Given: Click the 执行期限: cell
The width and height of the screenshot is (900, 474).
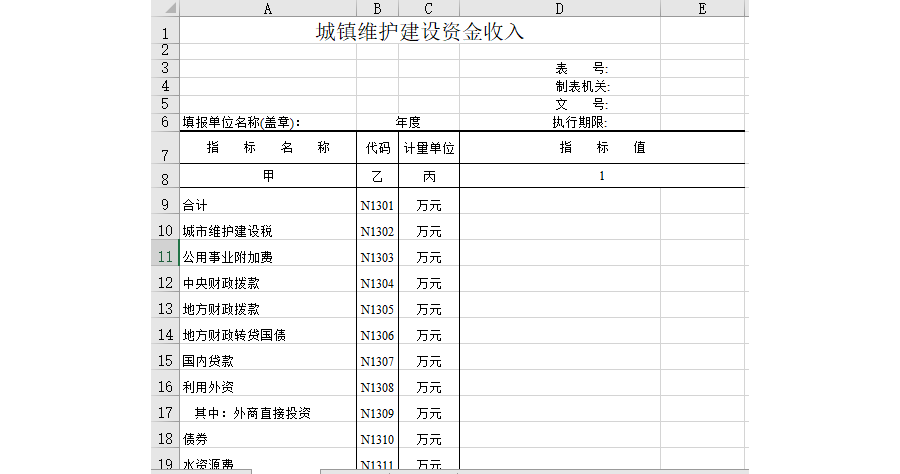Looking at the screenshot, I should coord(560,122).
